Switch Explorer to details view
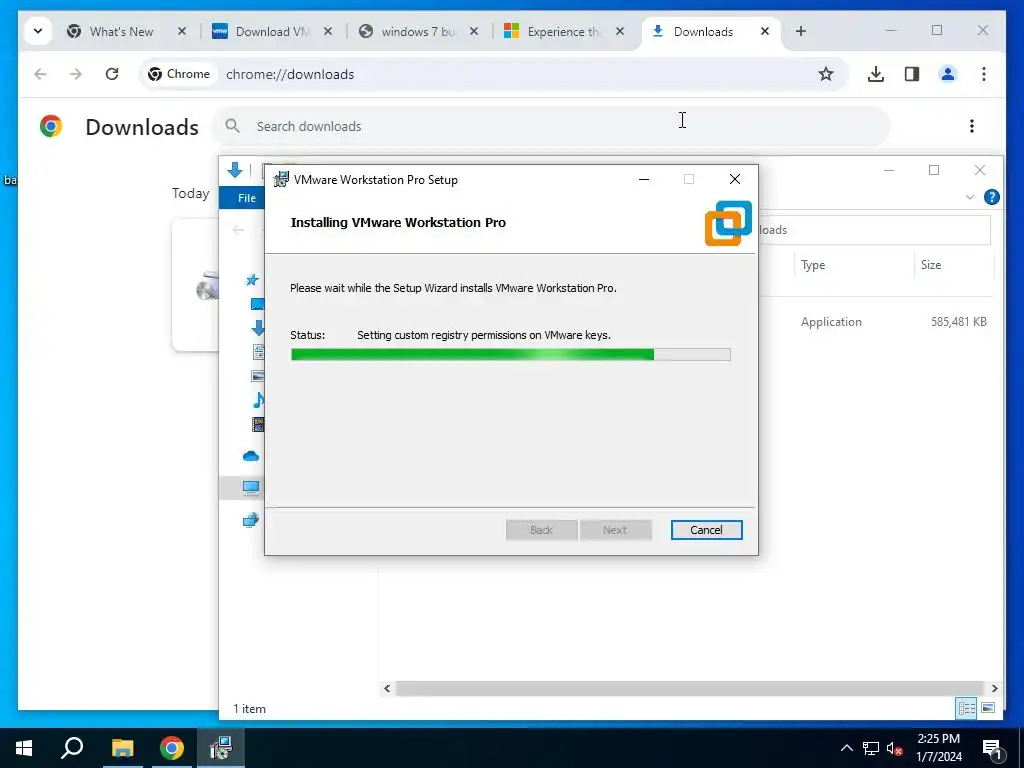Image resolution: width=1024 pixels, height=768 pixels. [x=967, y=708]
